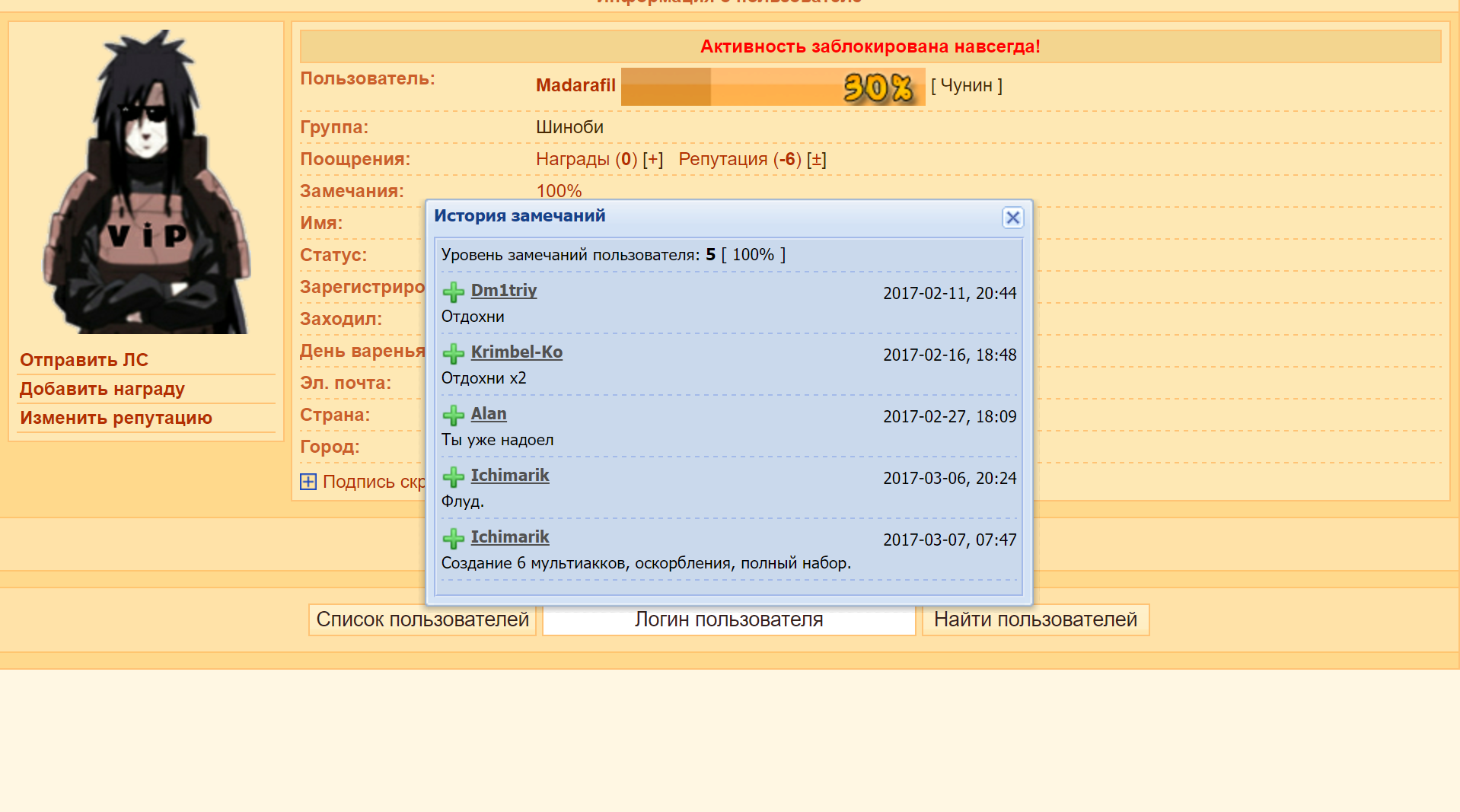Click the Найти пользователей button
Viewport: 1460px width, 812px height.
click(x=1035, y=619)
